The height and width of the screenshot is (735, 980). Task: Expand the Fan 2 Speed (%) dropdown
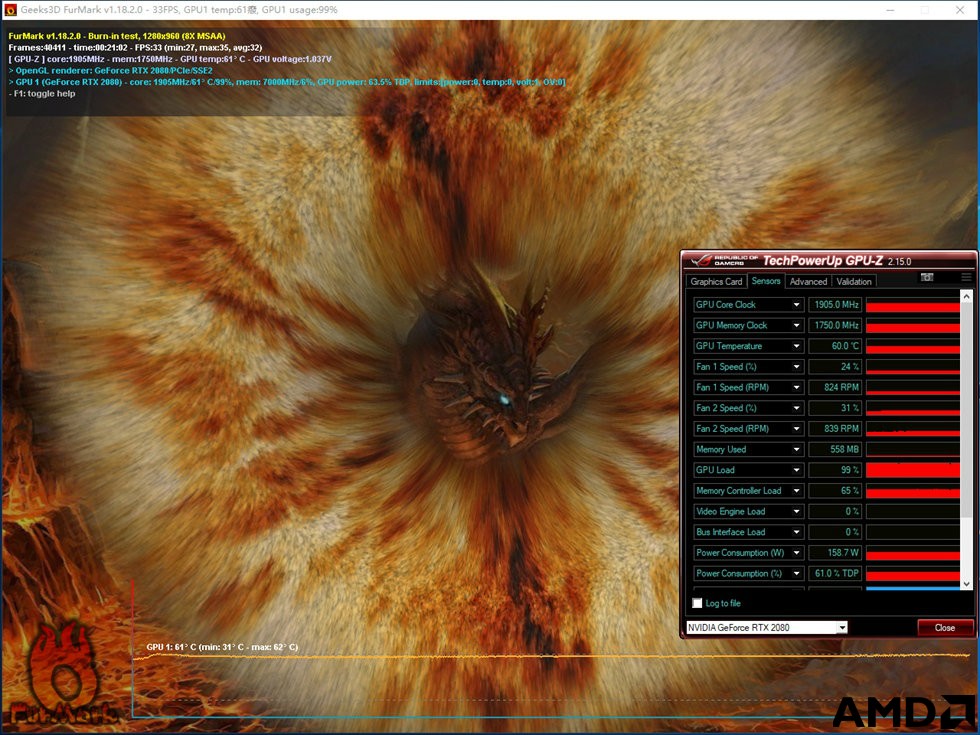click(797, 408)
